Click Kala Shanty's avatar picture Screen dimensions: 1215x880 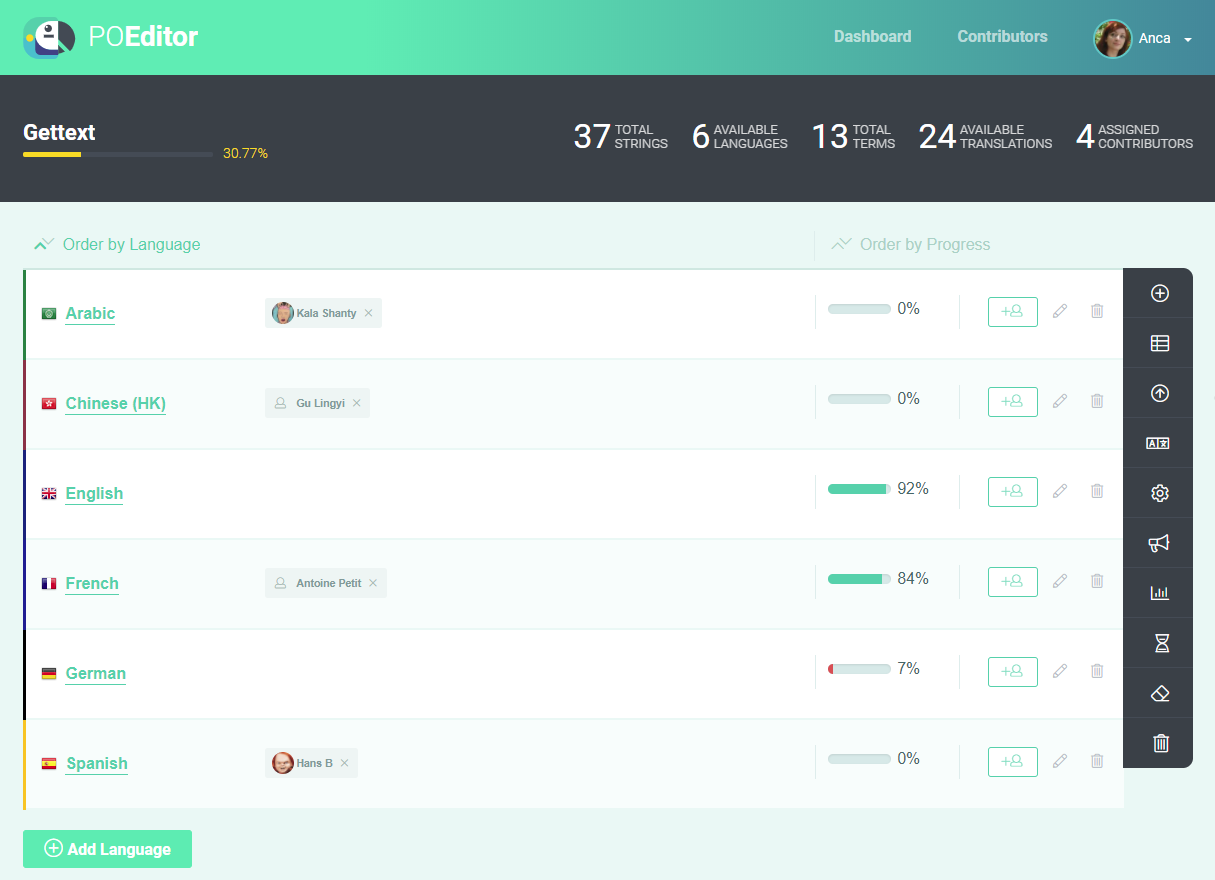(283, 313)
